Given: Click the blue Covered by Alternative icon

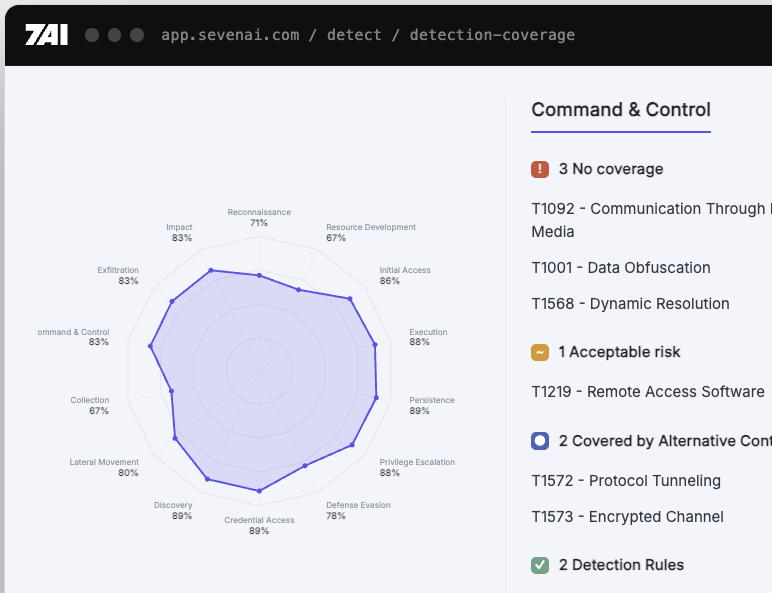Looking at the screenshot, I should tap(540, 441).
